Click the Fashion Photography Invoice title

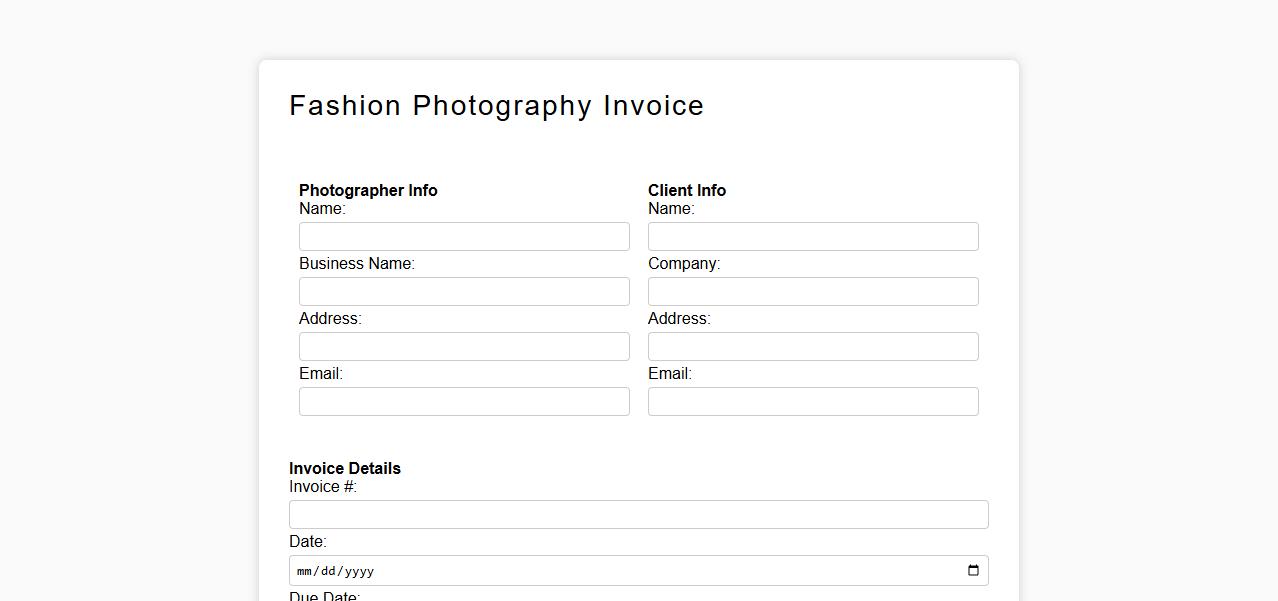tap(496, 106)
